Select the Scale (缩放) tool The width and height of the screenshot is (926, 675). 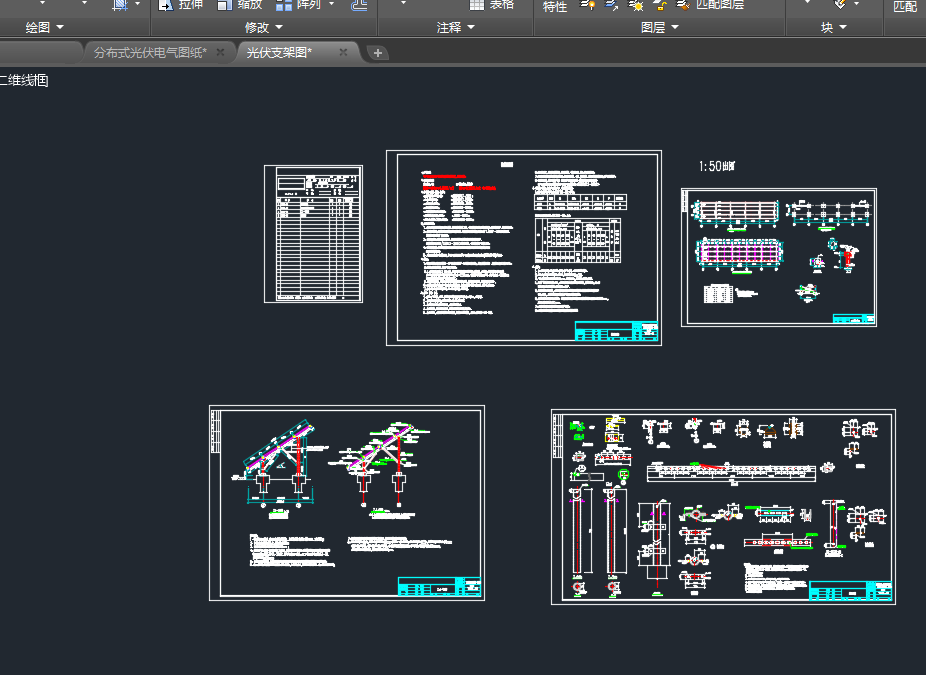(x=239, y=5)
